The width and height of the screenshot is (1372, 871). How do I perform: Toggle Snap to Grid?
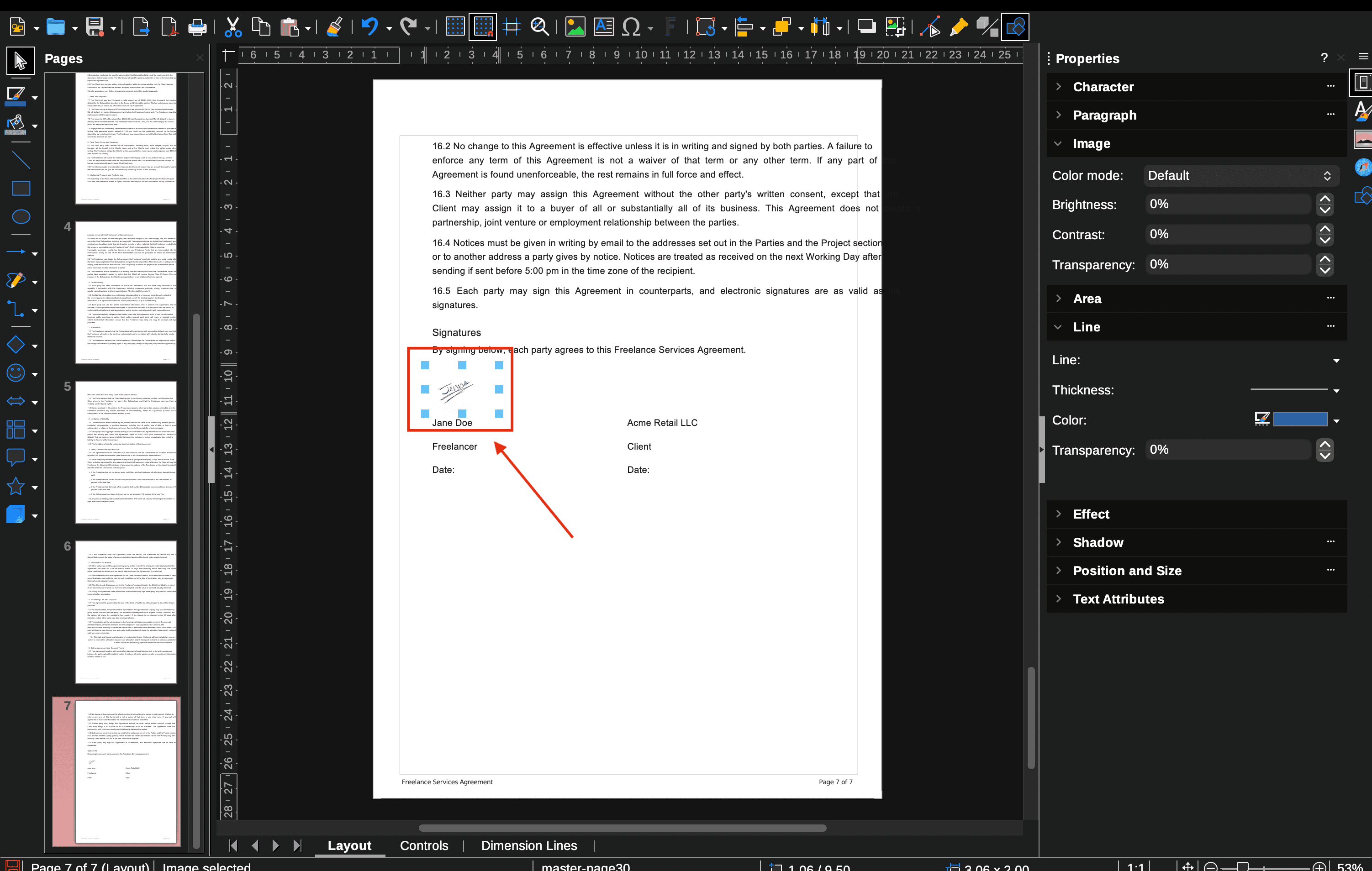point(483,27)
